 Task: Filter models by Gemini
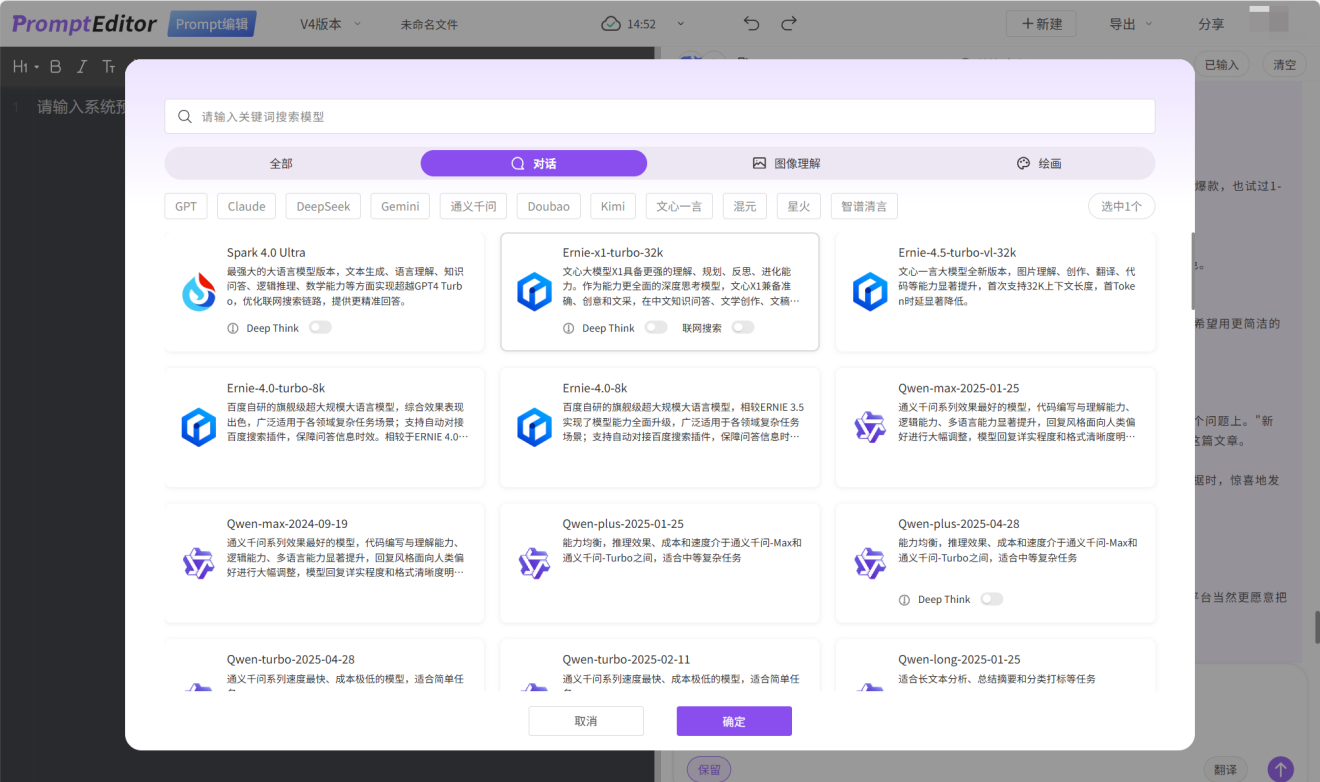401,206
